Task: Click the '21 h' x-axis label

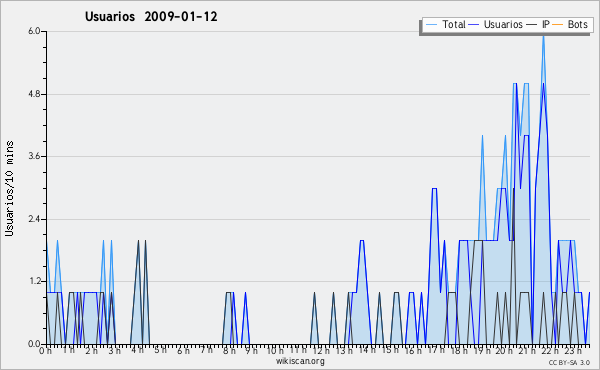Action: (528, 351)
